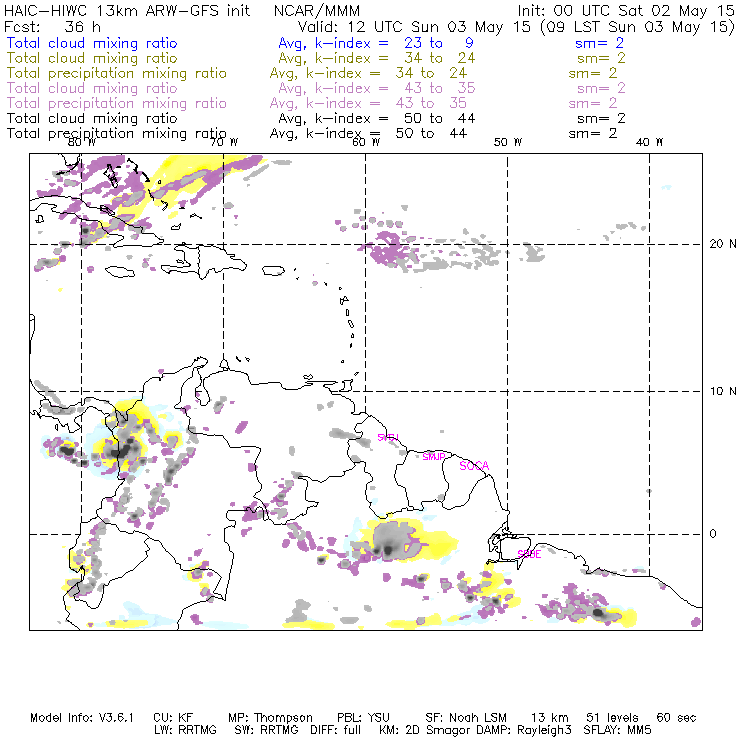The width and height of the screenshot is (740, 740).
Task: Click the 40 W longitude label
Action: (649, 142)
